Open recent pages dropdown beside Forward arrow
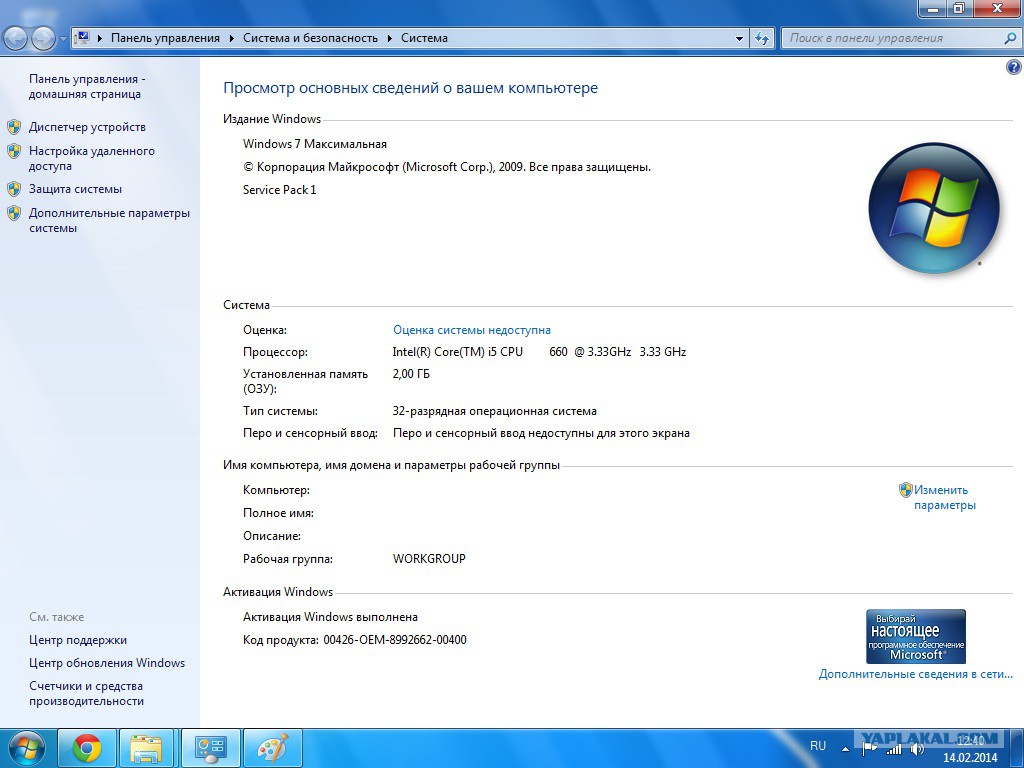Screen dimensions: 1024x768 point(63,39)
